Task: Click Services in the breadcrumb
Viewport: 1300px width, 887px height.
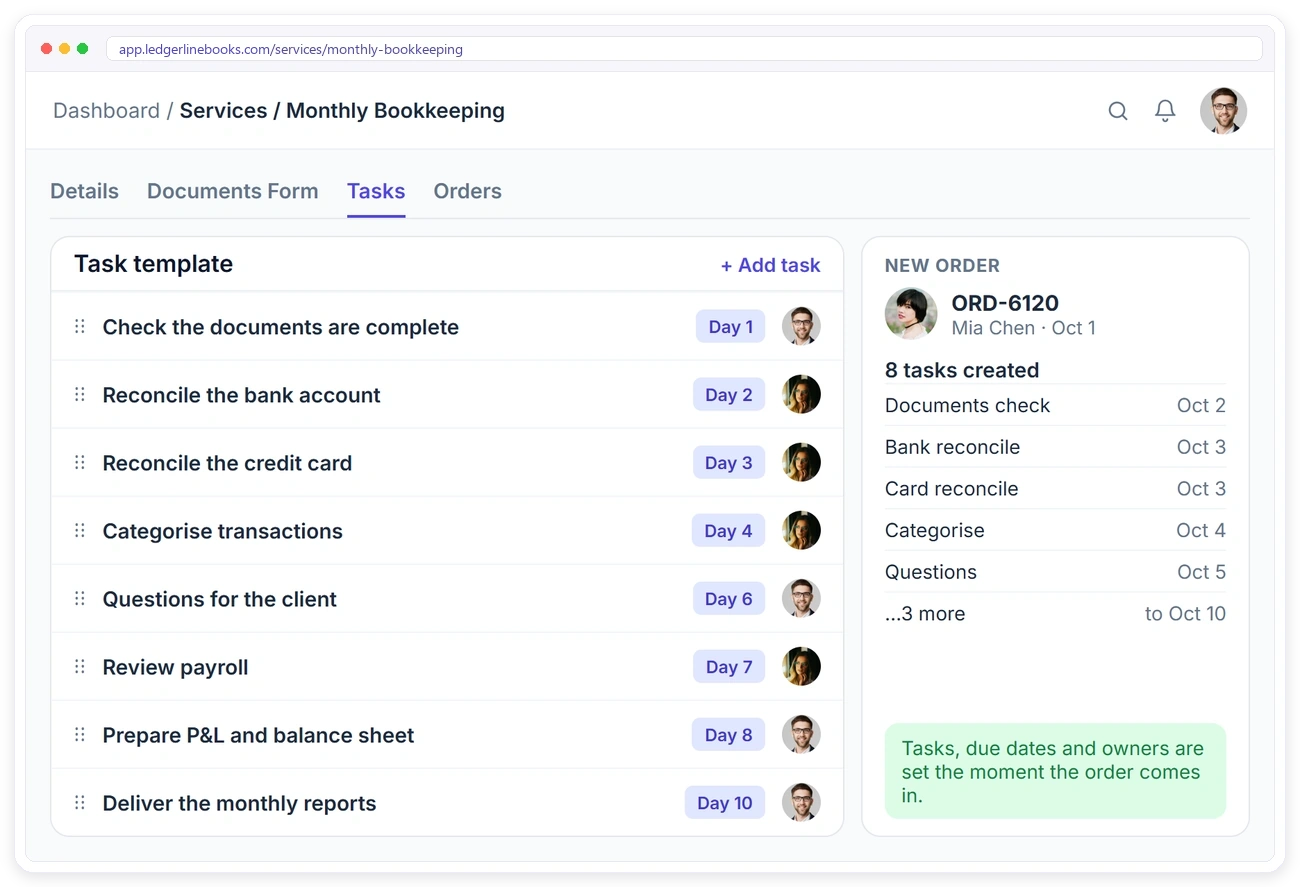Action: point(223,111)
